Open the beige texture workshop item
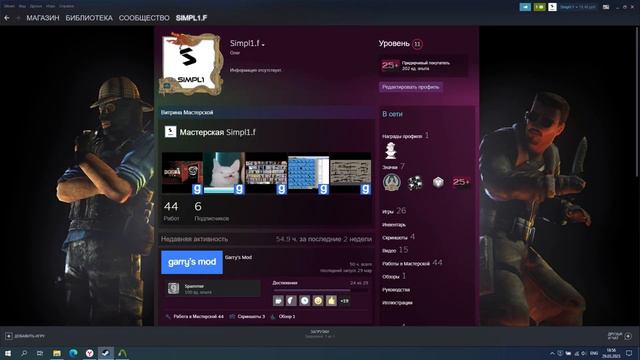This screenshot has width=640, height=360. [351, 173]
